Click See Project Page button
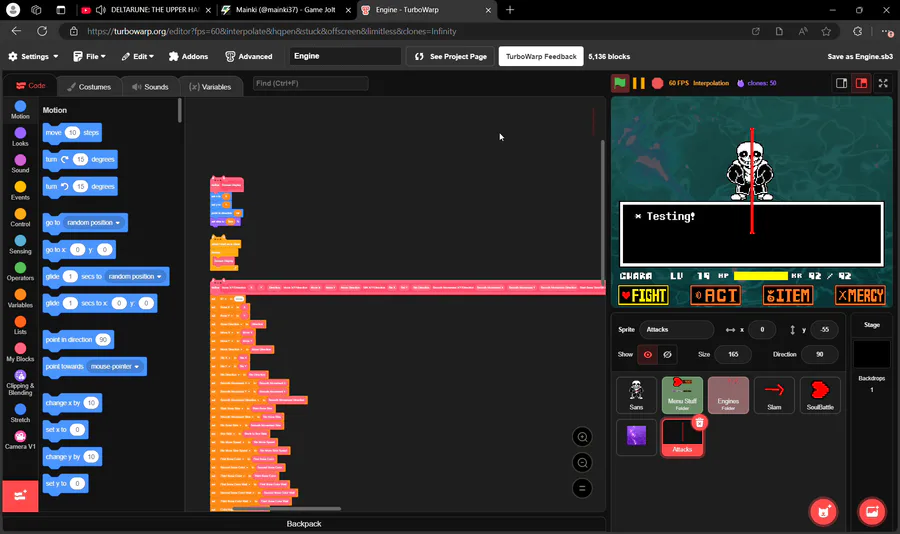This screenshot has width=900, height=534. [451, 56]
